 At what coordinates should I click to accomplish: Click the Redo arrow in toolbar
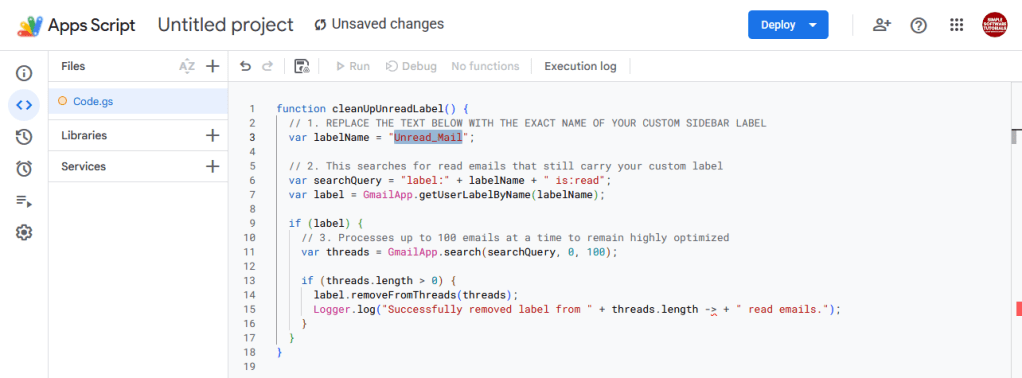click(267, 66)
